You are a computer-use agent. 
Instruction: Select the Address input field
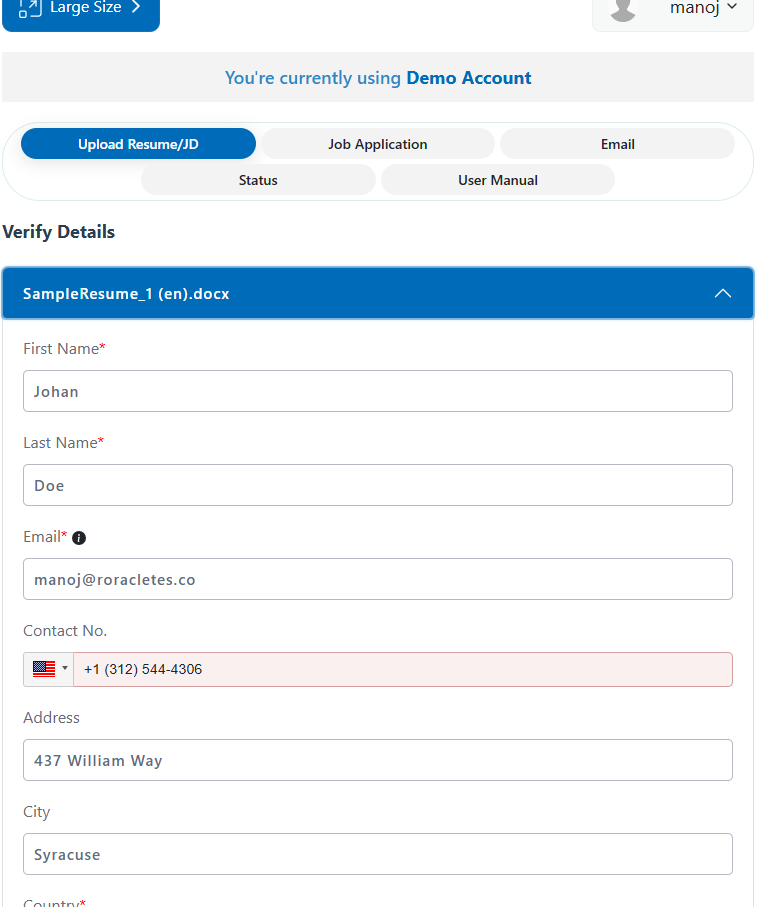pyautogui.click(x=378, y=760)
